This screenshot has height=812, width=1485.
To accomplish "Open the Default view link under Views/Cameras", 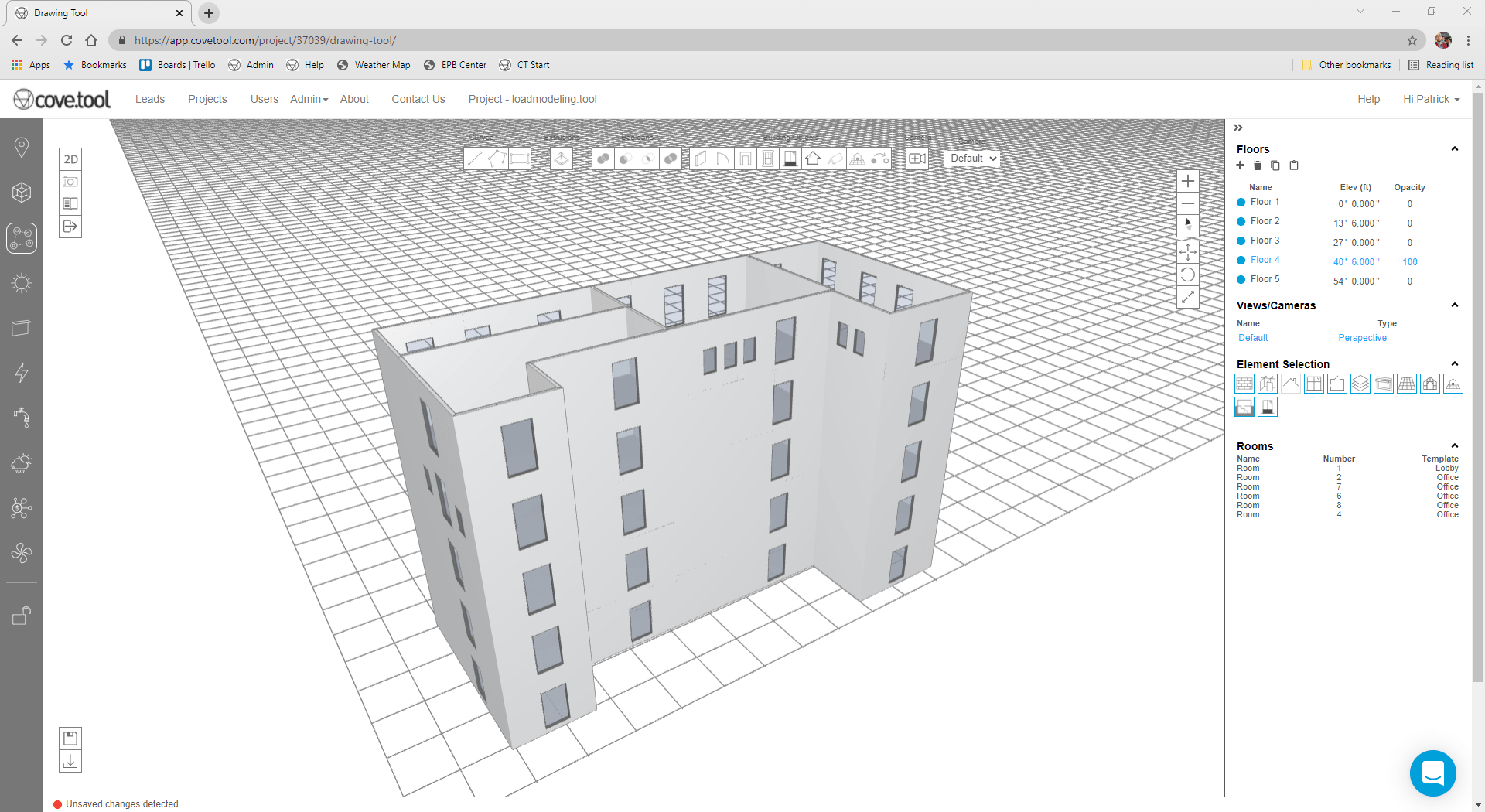I will 1252,338.
